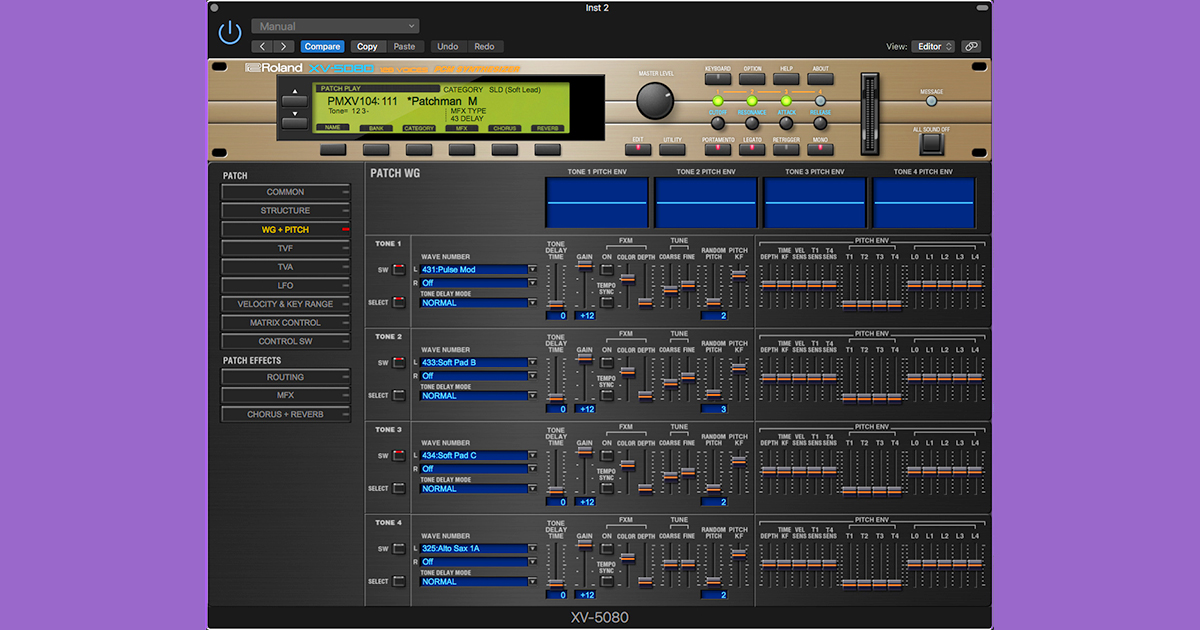Click the Attack knob
This screenshot has height=630, width=1200.
786,124
